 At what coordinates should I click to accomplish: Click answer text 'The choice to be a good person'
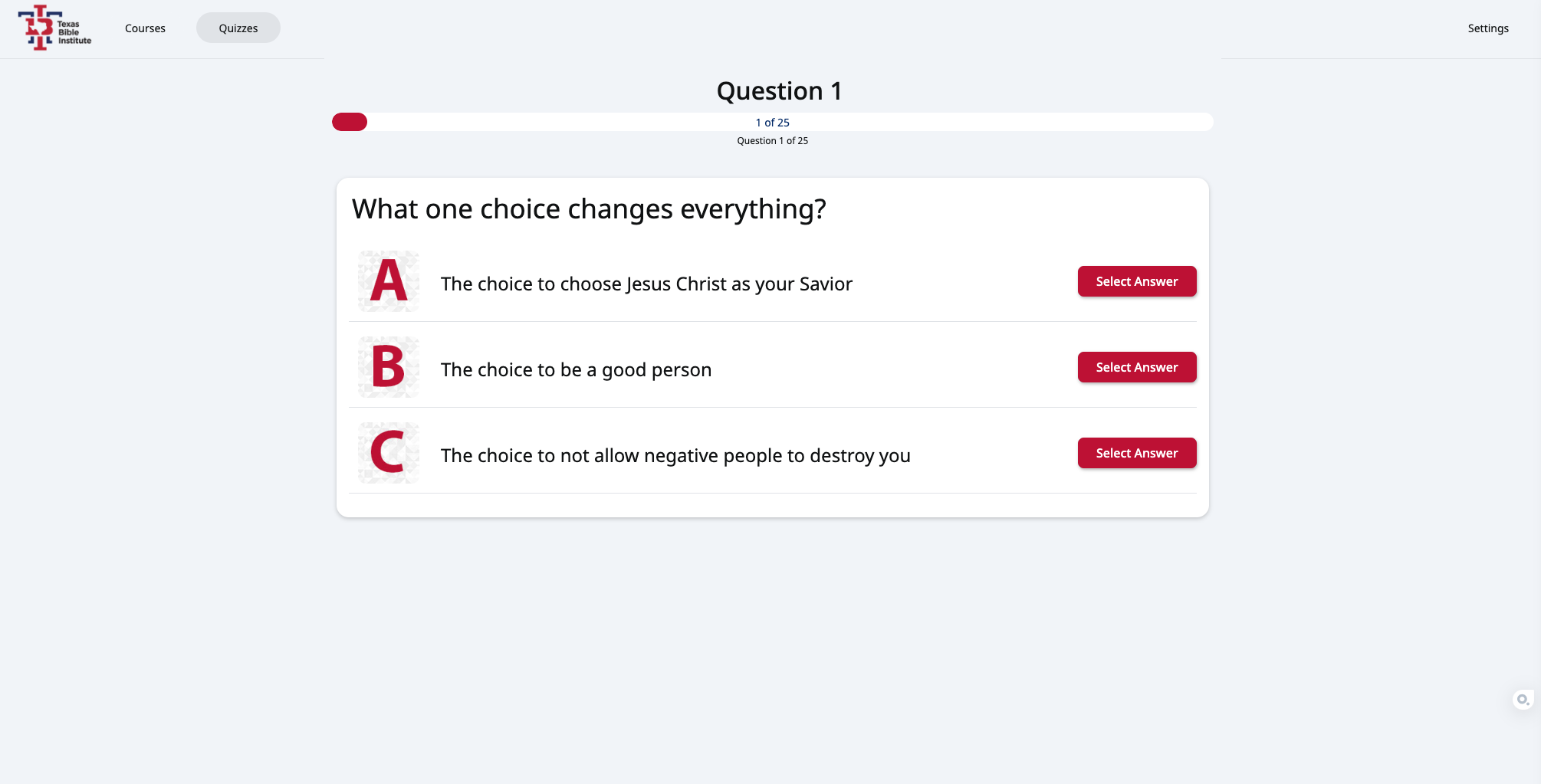pos(577,369)
